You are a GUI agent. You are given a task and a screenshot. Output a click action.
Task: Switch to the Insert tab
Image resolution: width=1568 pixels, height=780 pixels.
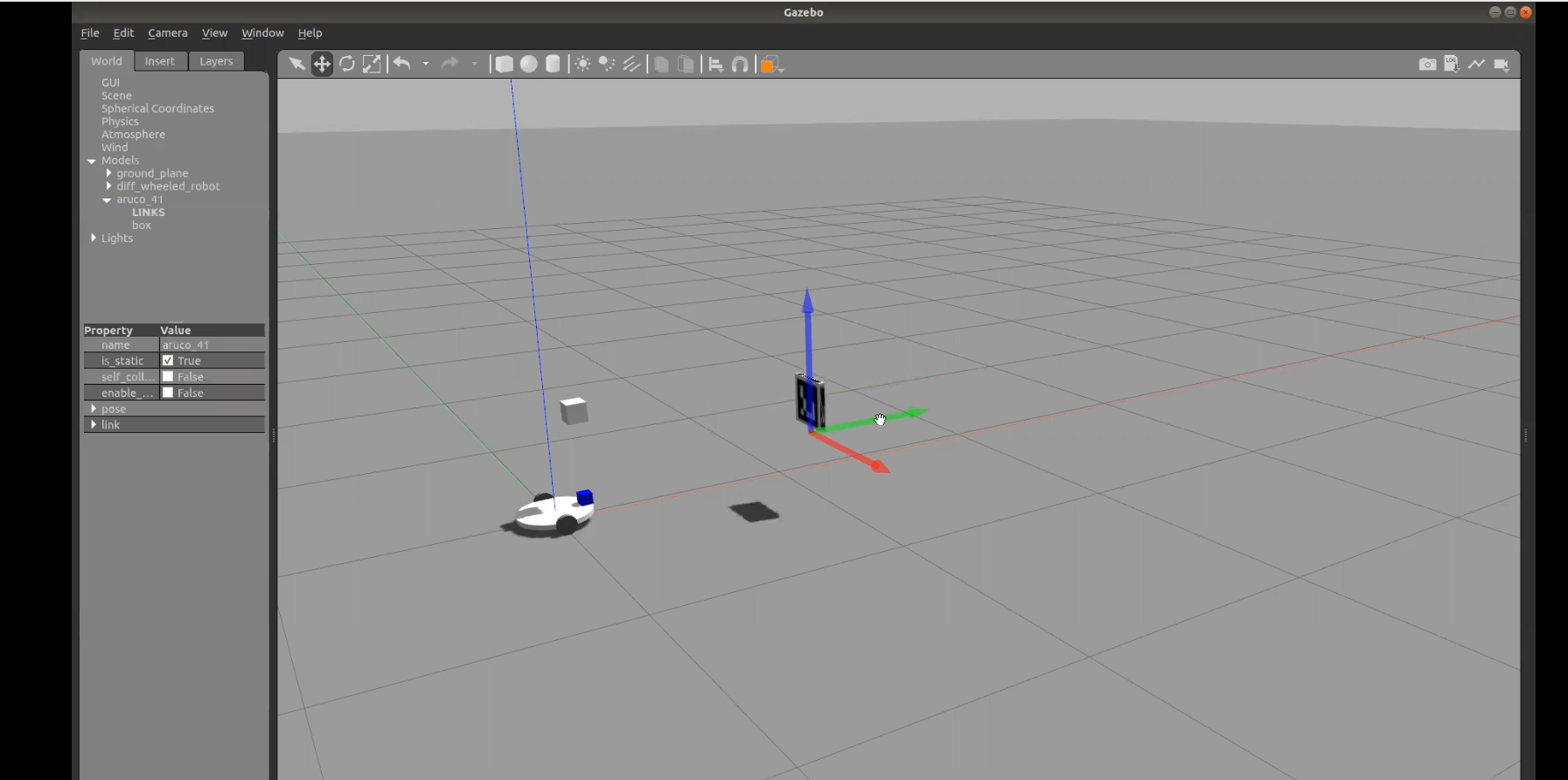[x=159, y=61]
